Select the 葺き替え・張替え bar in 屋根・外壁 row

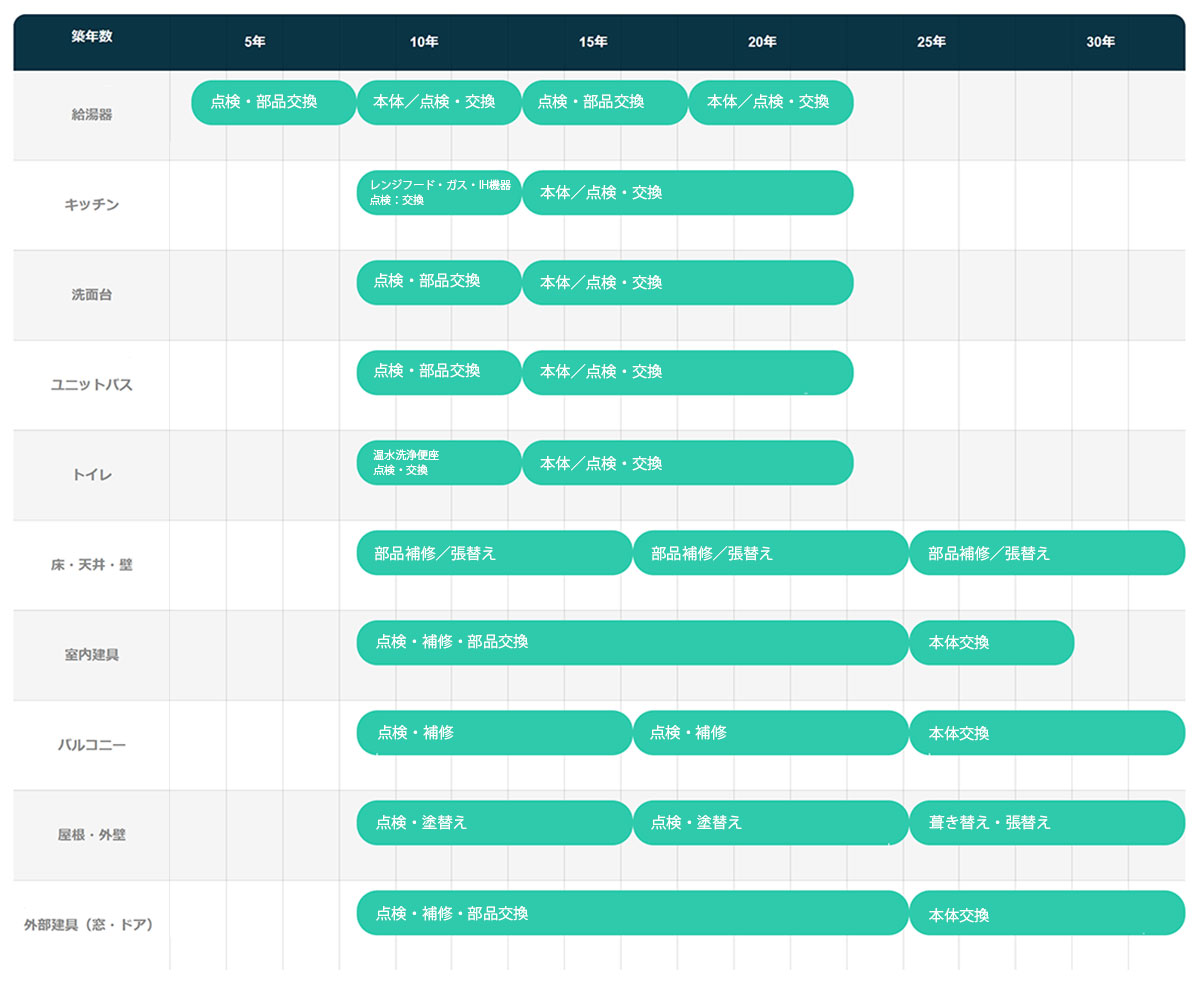pos(1046,822)
